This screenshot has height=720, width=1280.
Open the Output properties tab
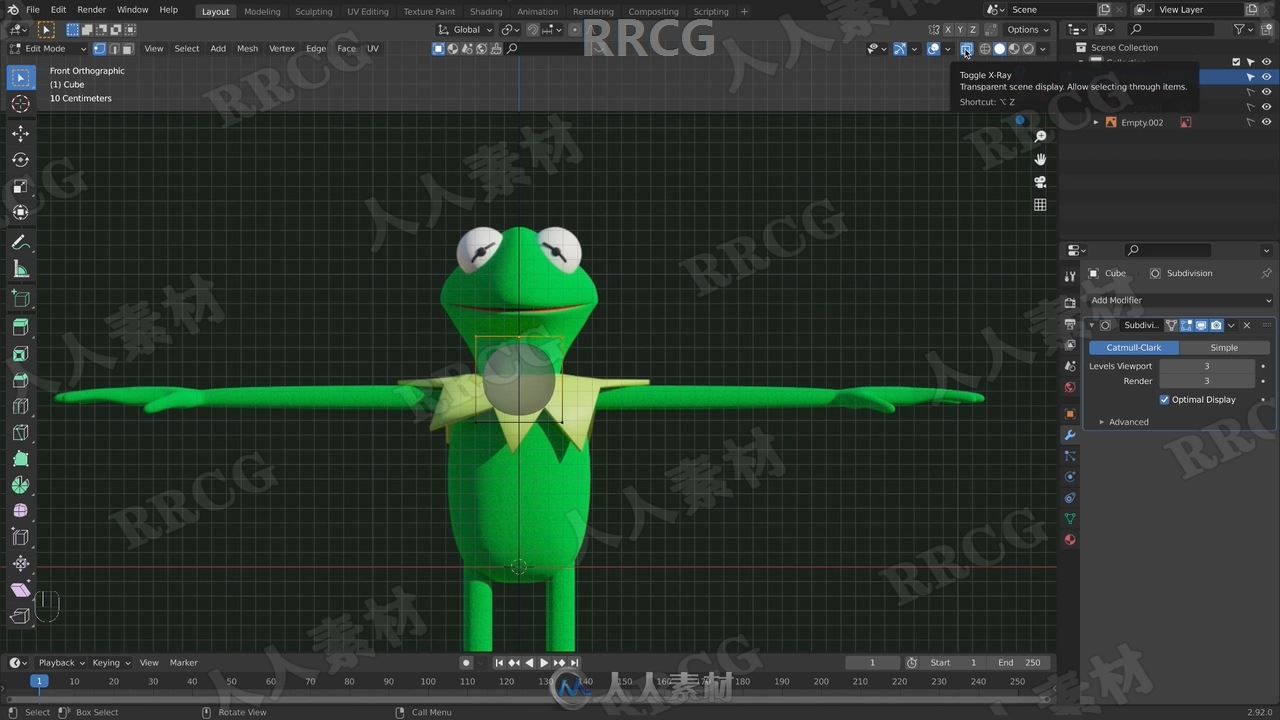[x=1070, y=324]
